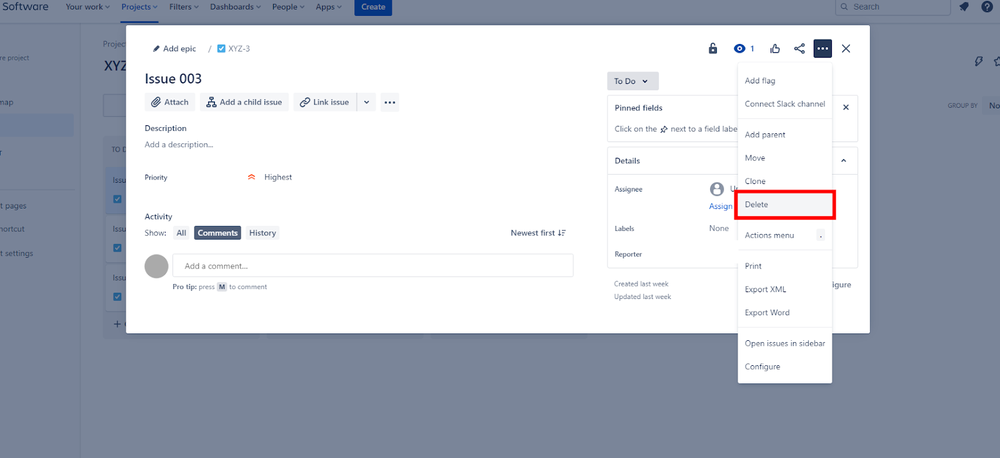Viewport: 1000px width, 458px height.
Task: Click the more options dots beside Link issue
Action: click(390, 102)
